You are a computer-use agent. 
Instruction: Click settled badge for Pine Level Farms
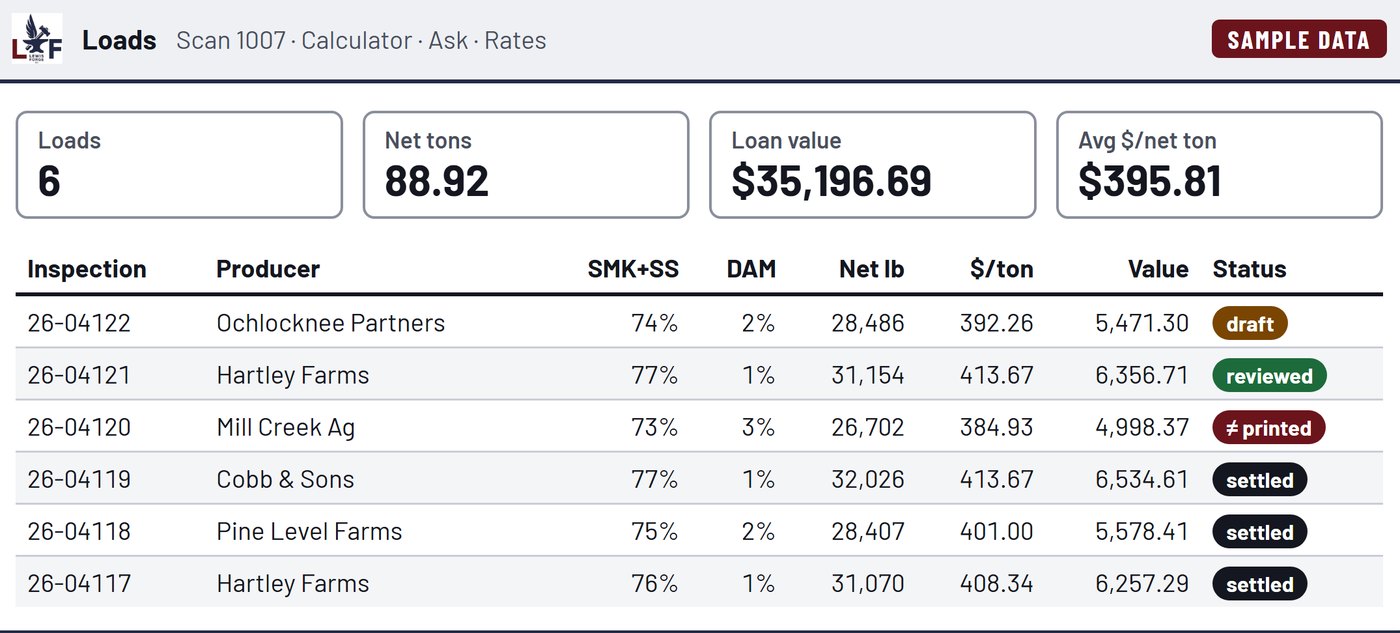pos(1260,532)
